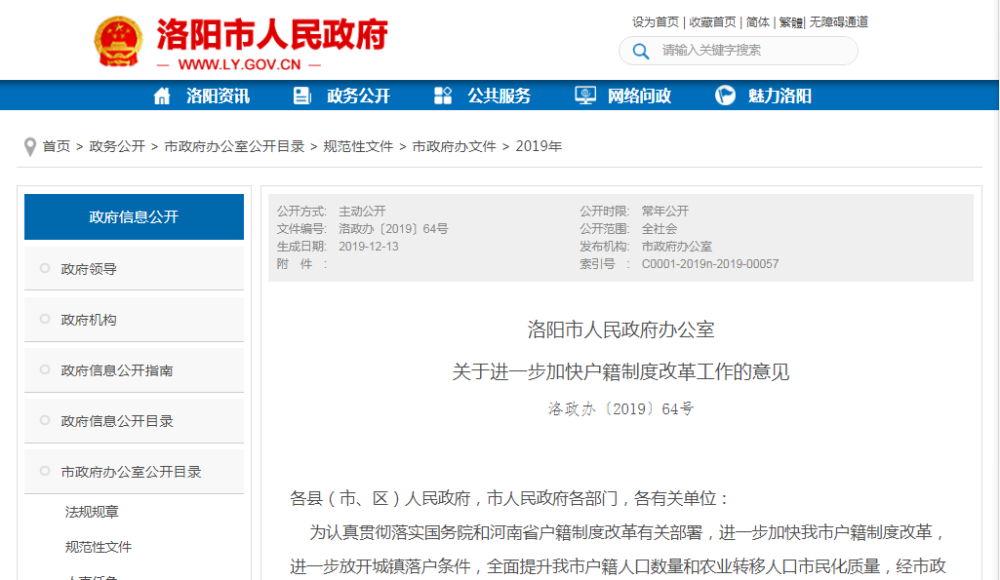Click the 常年公开 time limit value
The width and height of the screenshot is (1000, 580).
665,211
